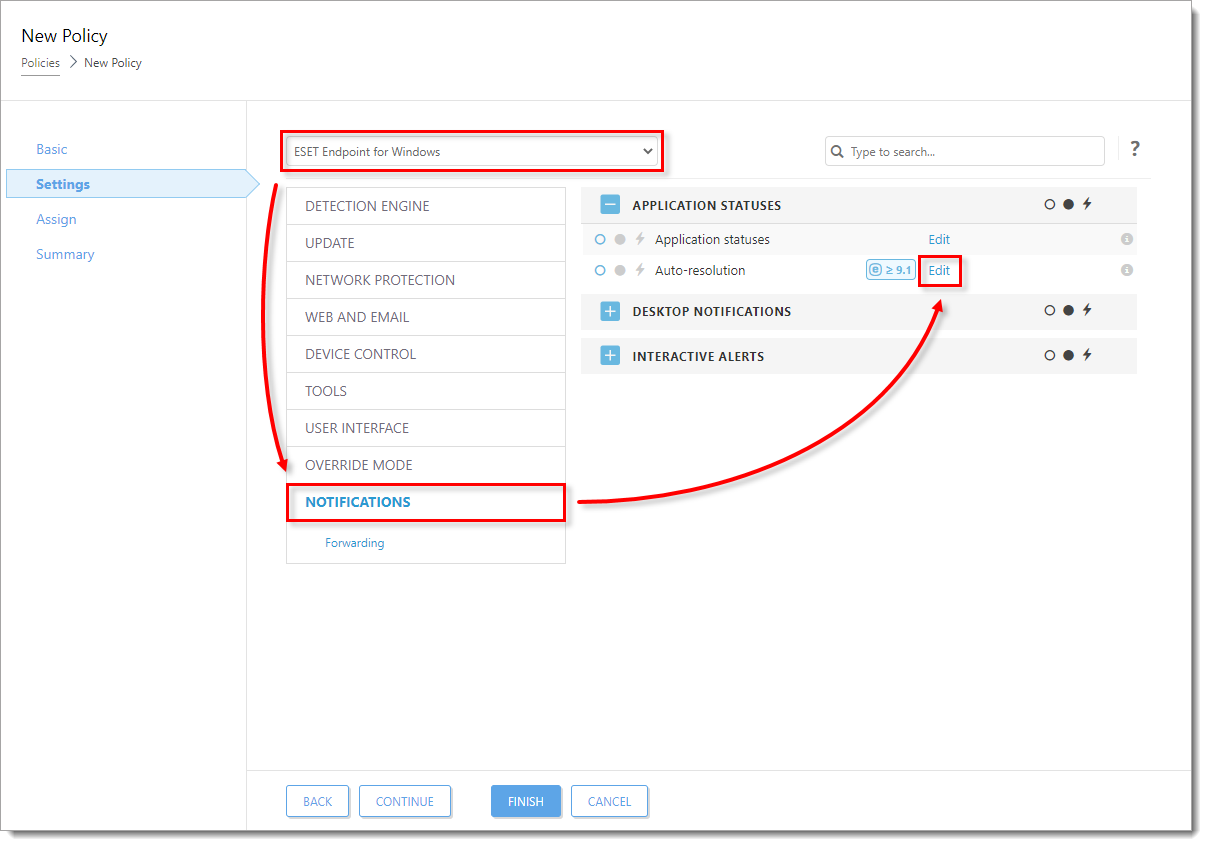Expand the Interactive Alerts section
The width and height of the screenshot is (1207, 846).
click(610, 356)
